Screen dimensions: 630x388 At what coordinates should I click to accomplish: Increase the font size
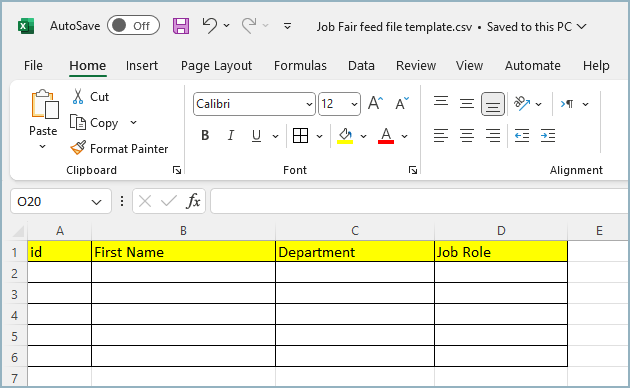click(x=376, y=104)
